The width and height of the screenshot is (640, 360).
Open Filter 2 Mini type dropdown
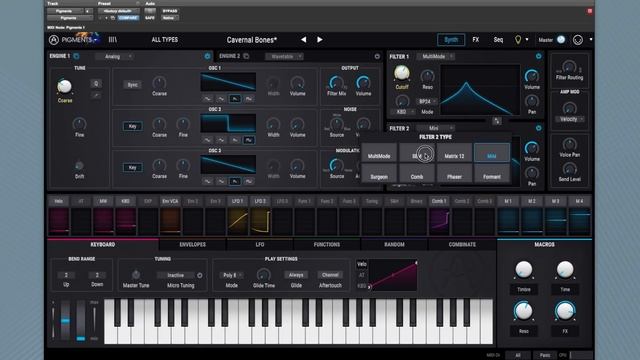coord(436,128)
